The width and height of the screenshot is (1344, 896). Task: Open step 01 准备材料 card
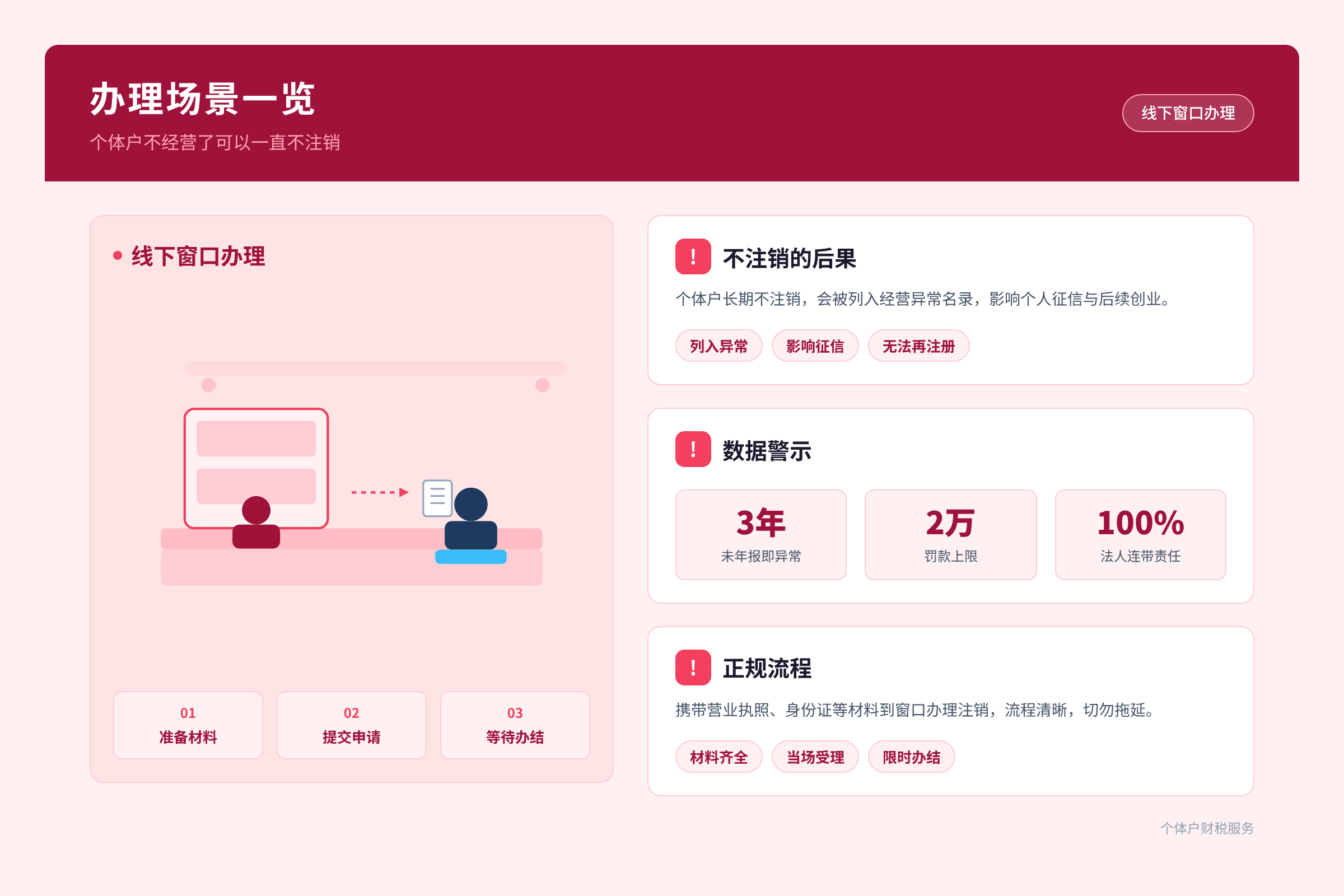click(x=188, y=725)
